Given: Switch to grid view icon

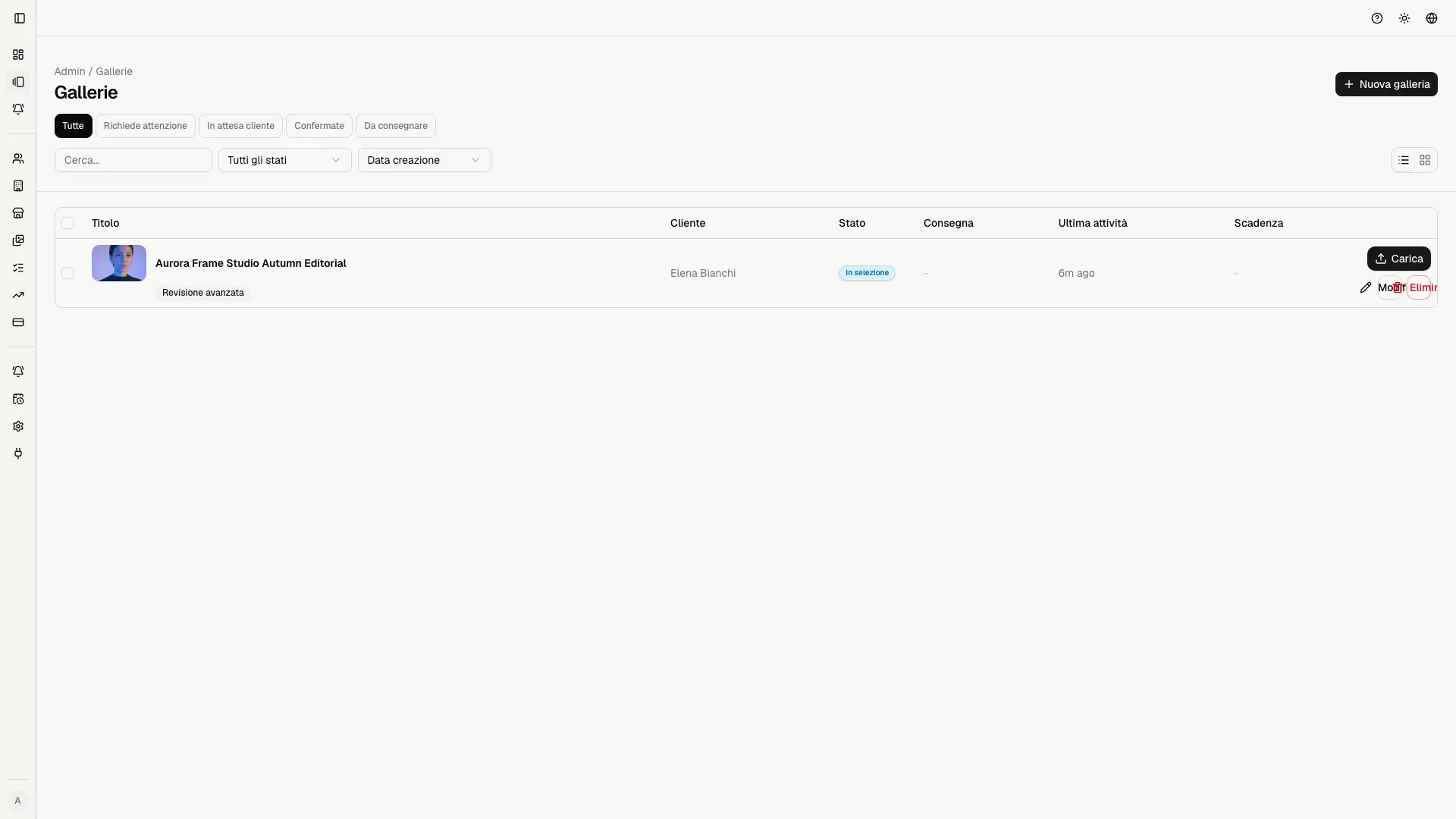Looking at the screenshot, I should [x=1425, y=160].
